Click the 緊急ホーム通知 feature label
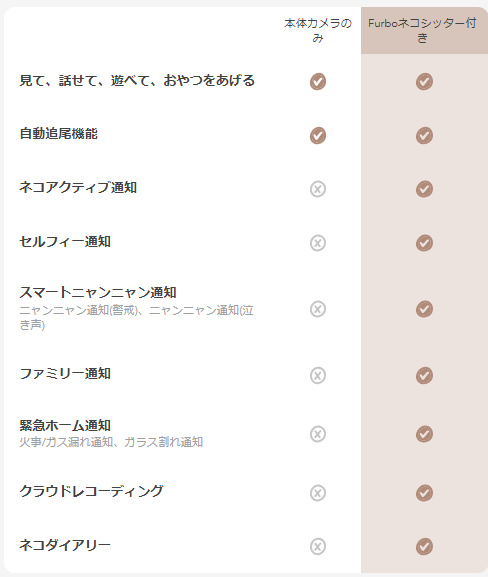 point(65,425)
